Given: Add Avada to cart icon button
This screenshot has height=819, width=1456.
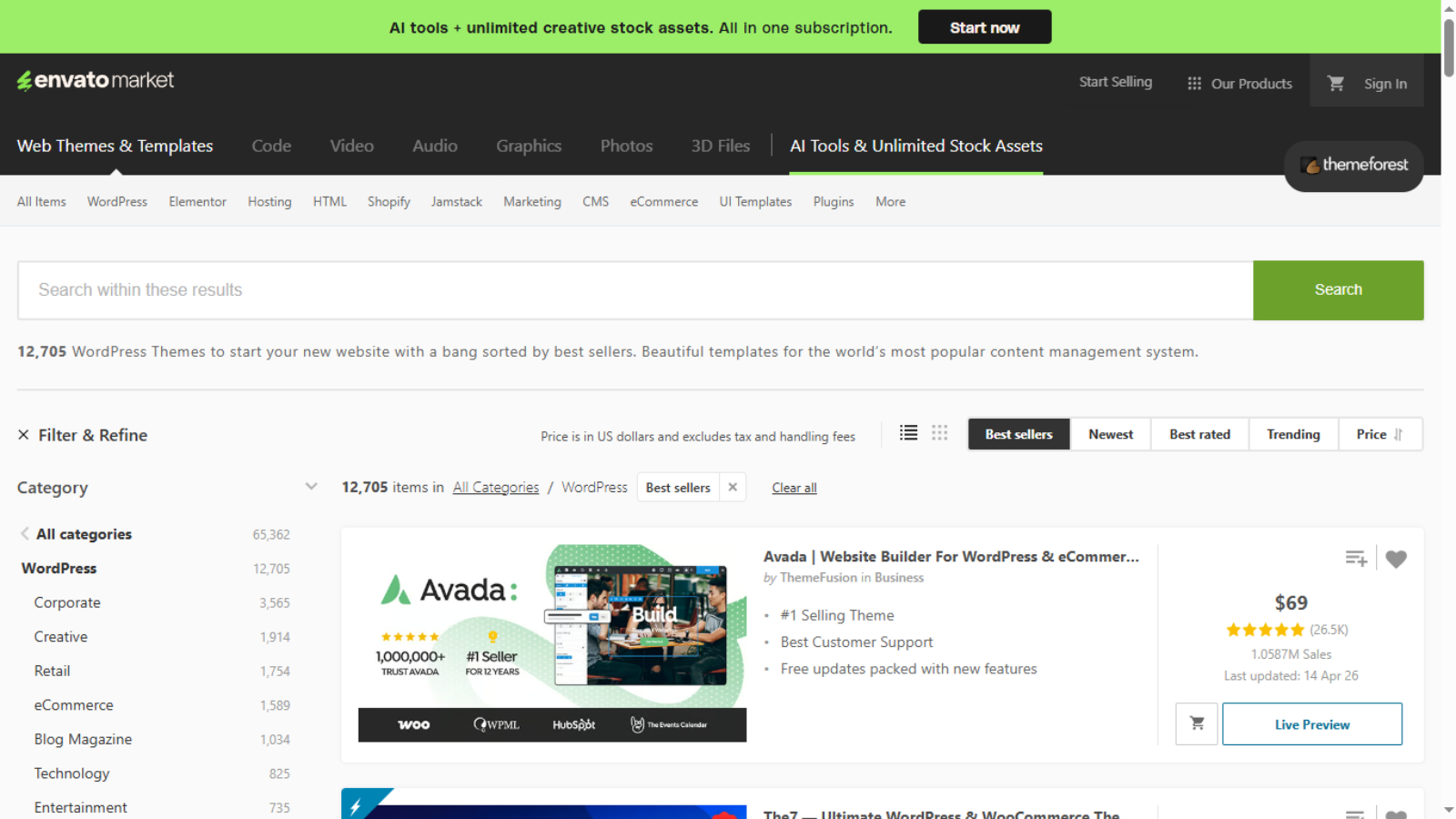Looking at the screenshot, I should pos(1197,724).
